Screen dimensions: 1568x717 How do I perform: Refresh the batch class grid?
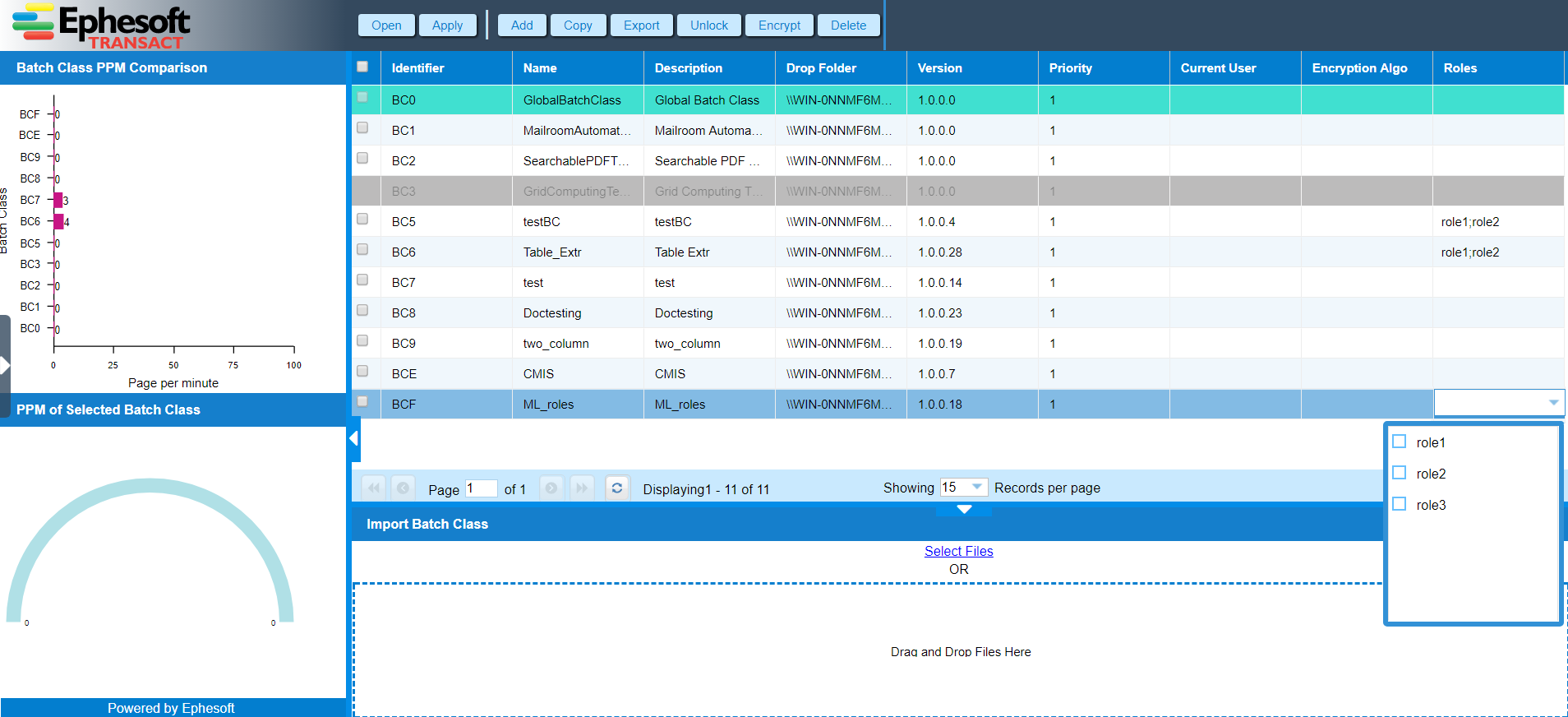616,488
